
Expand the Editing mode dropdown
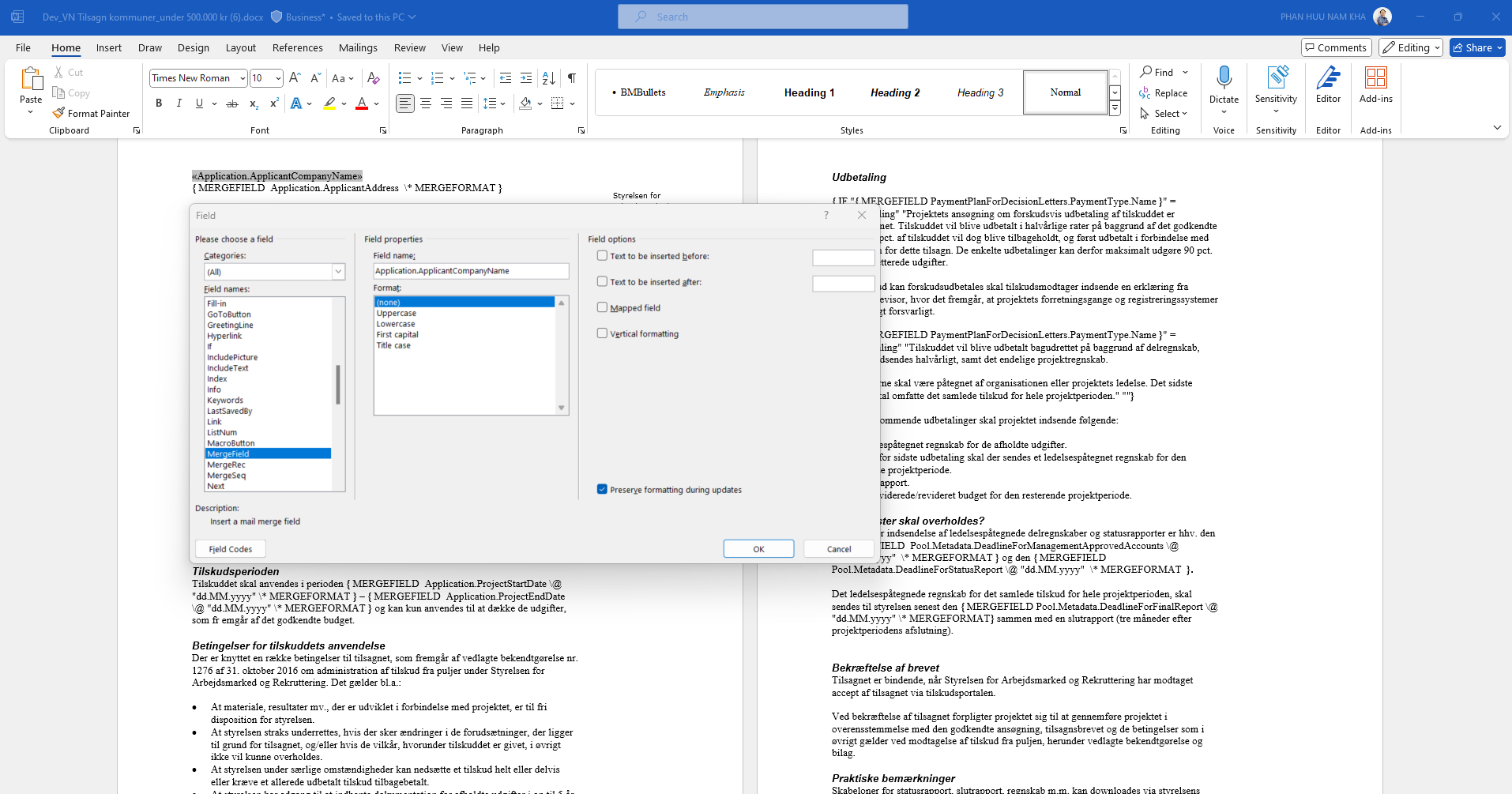1411,47
